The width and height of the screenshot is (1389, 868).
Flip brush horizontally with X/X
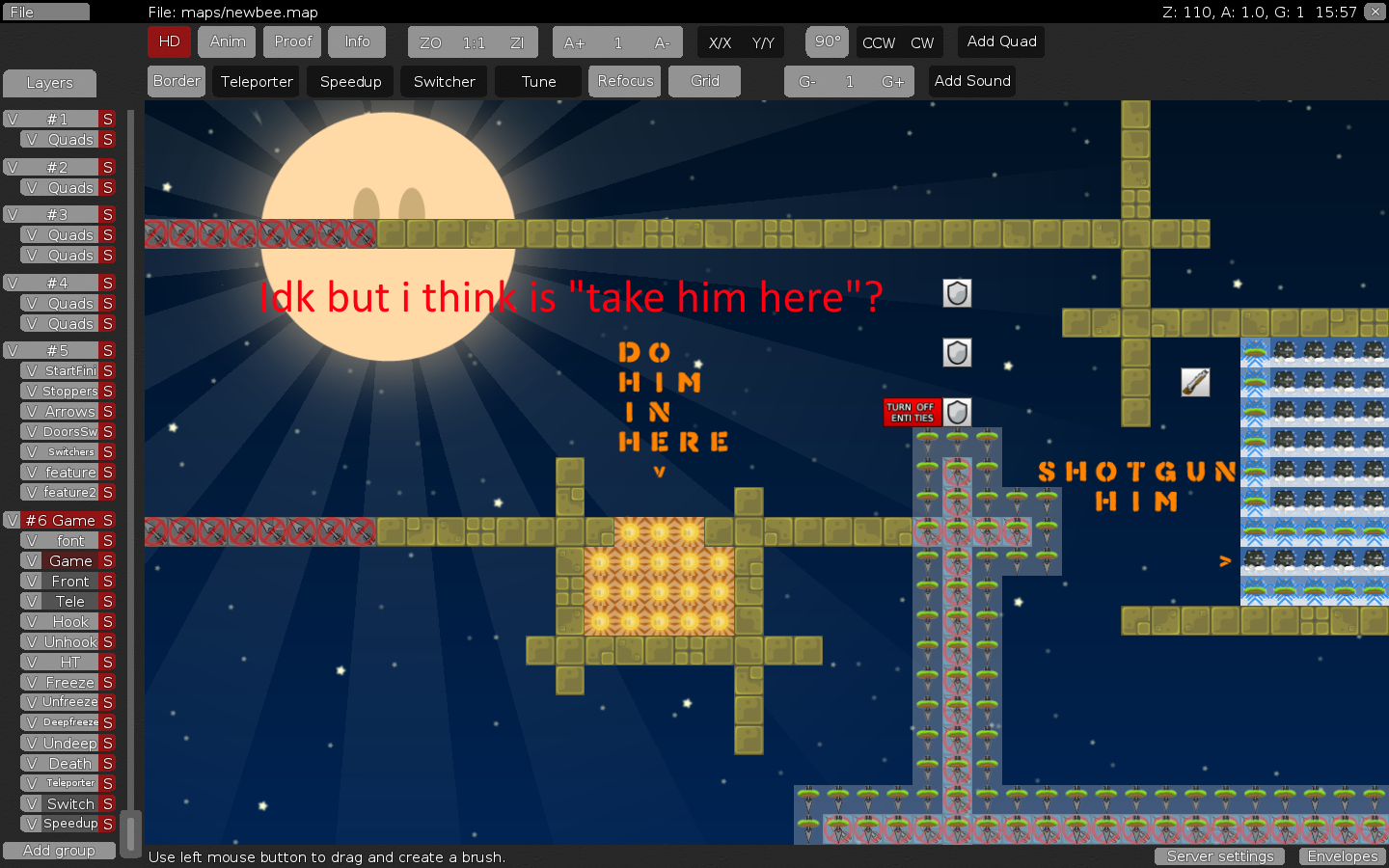720,43
